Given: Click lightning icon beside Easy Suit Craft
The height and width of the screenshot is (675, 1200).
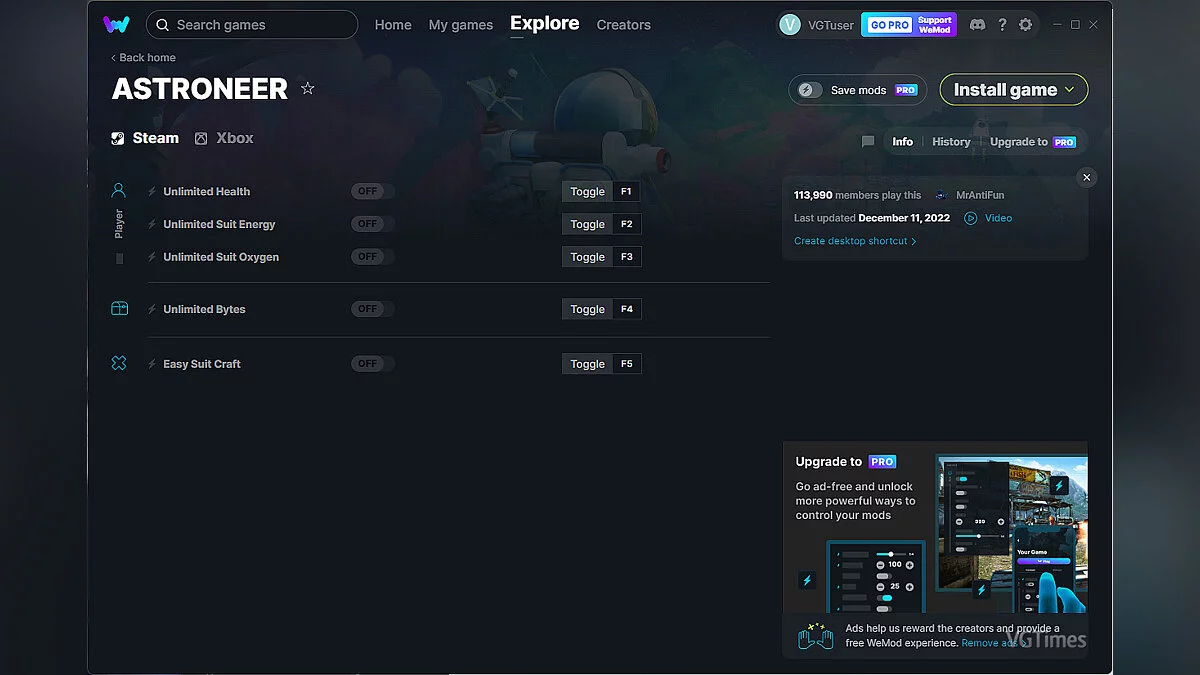Looking at the screenshot, I should tap(152, 364).
